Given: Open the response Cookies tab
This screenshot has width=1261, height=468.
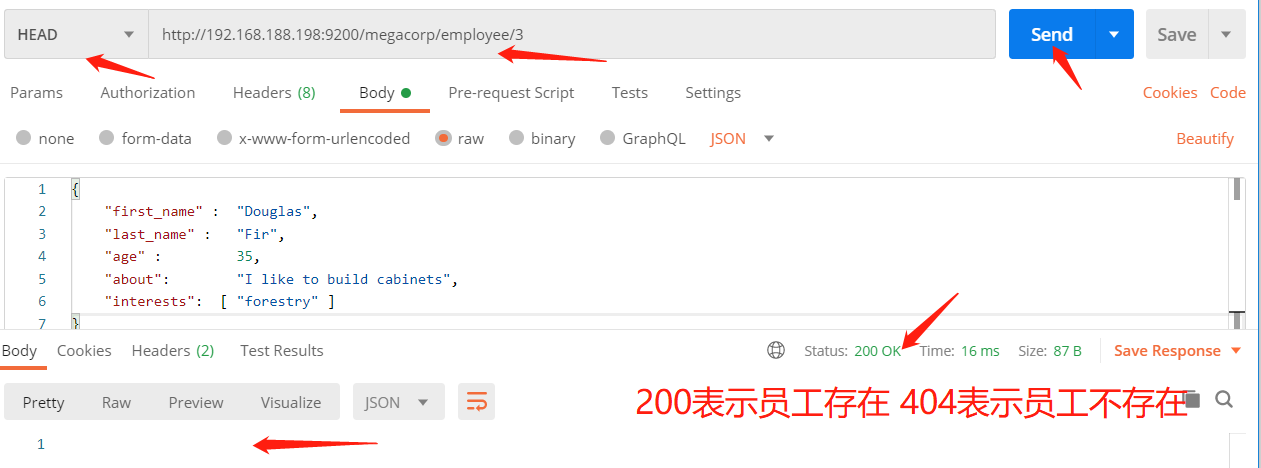Looking at the screenshot, I should pyautogui.click(x=84, y=350).
